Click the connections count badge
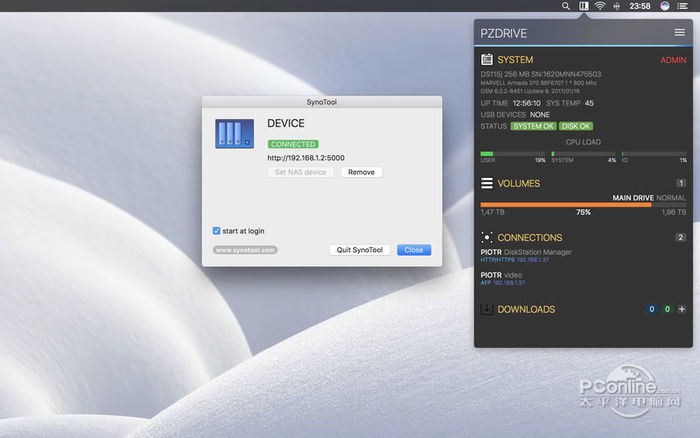Image resolution: width=700 pixels, height=438 pixels. [680, 237]
